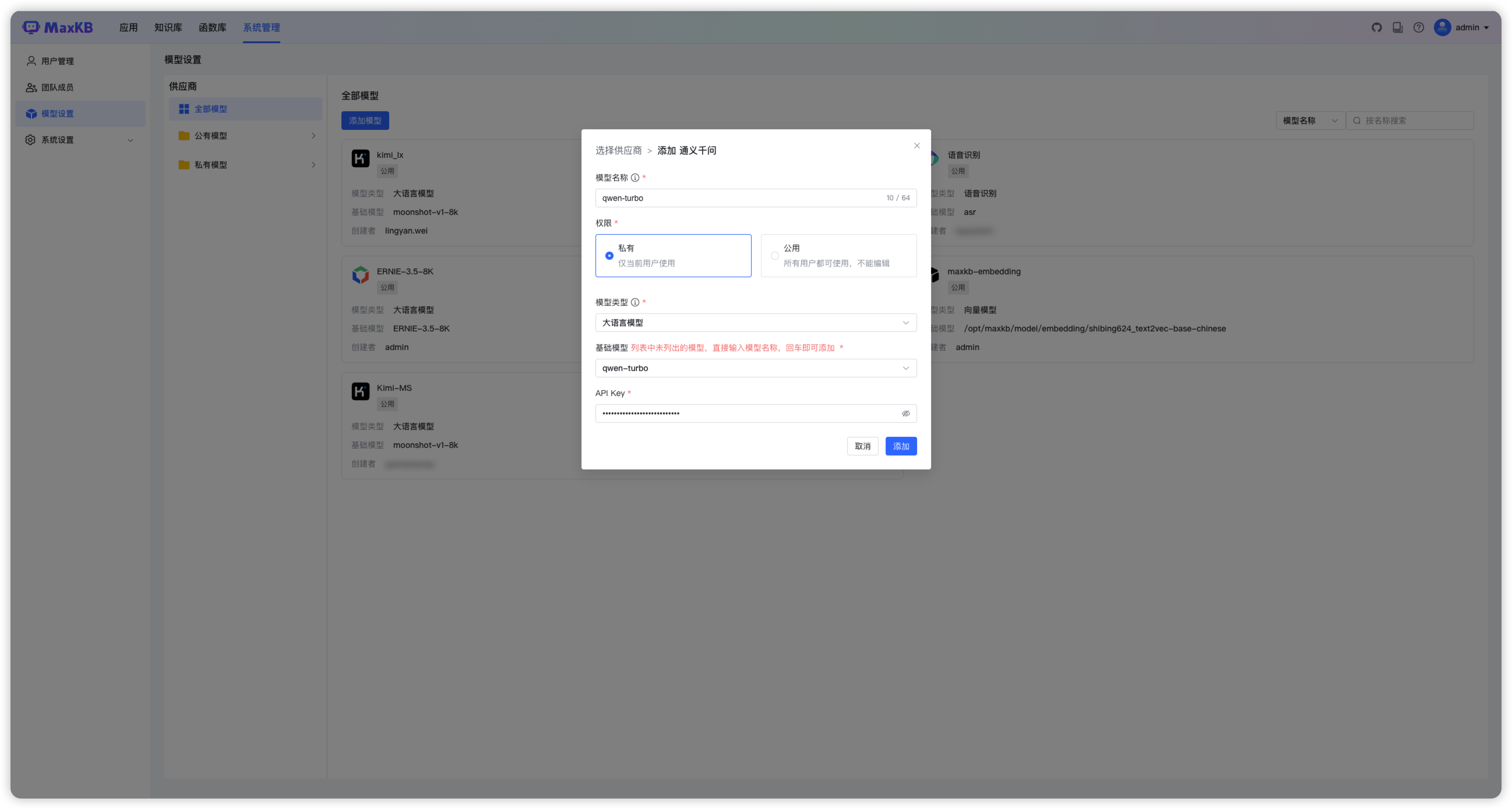This screenshot has height=809, width=1512.
Task: Click the MaxKB logo
Action: 58,27
